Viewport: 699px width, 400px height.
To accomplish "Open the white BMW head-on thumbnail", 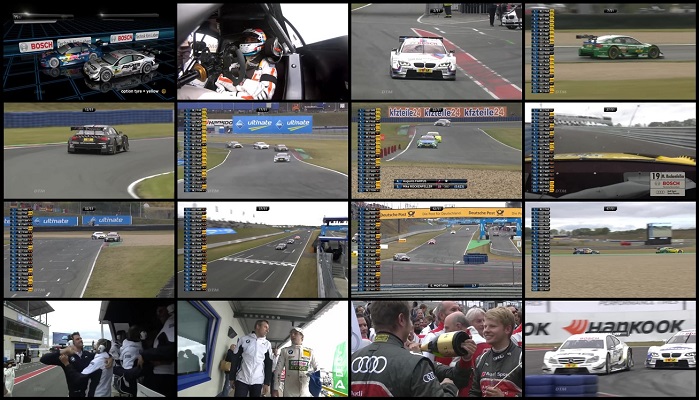I will coord(436,51).
